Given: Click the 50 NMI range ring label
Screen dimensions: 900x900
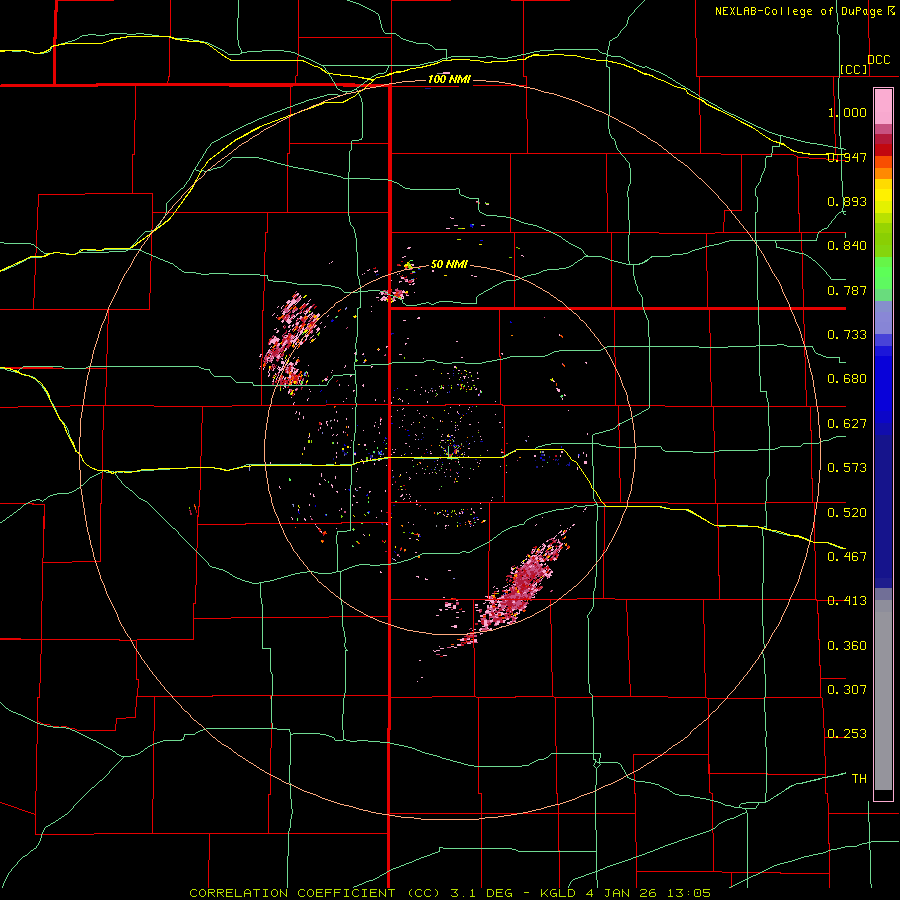Looking at the screenshot, I should coord(449,264).
